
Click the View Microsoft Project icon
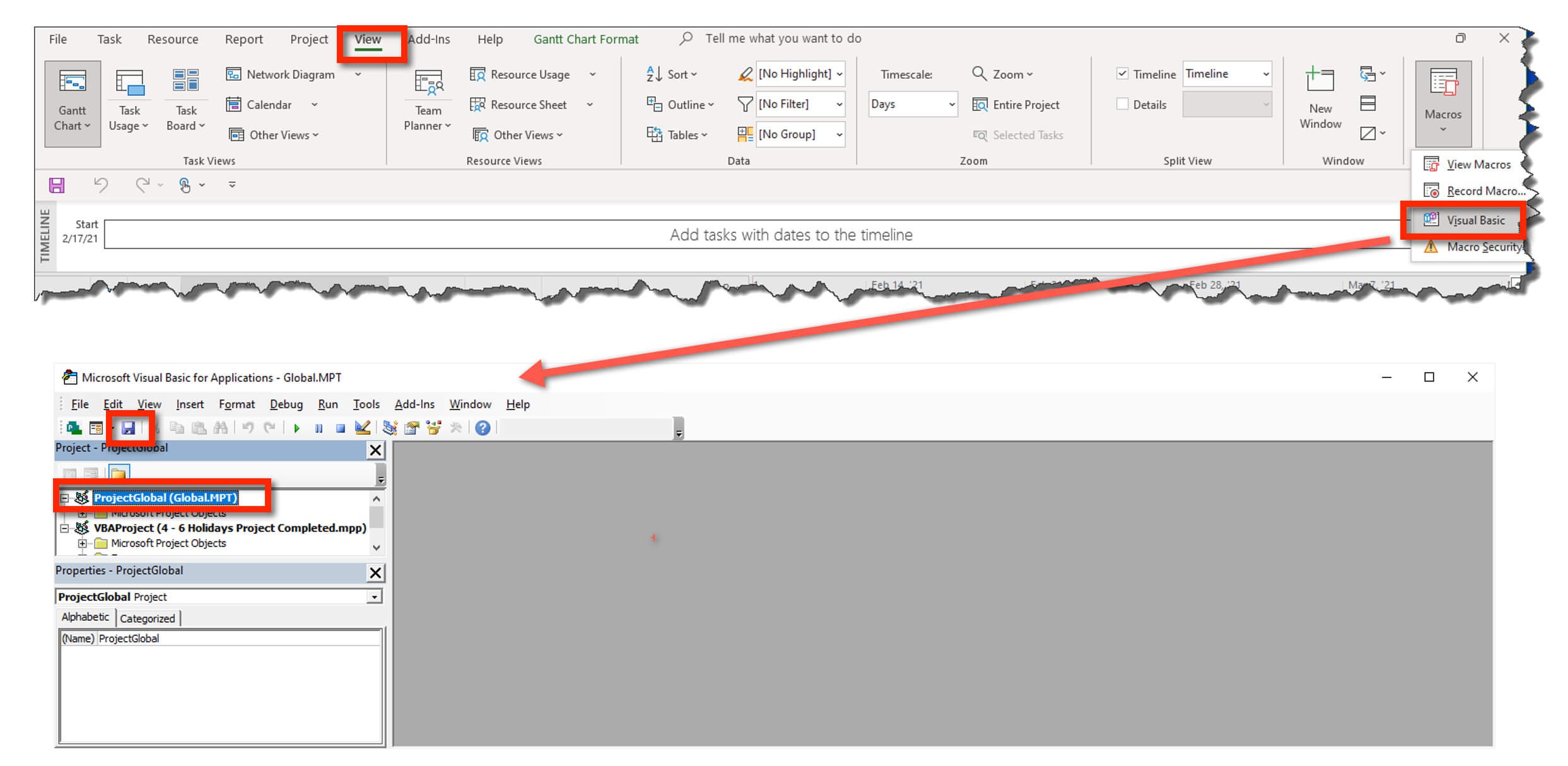point(74,428)
